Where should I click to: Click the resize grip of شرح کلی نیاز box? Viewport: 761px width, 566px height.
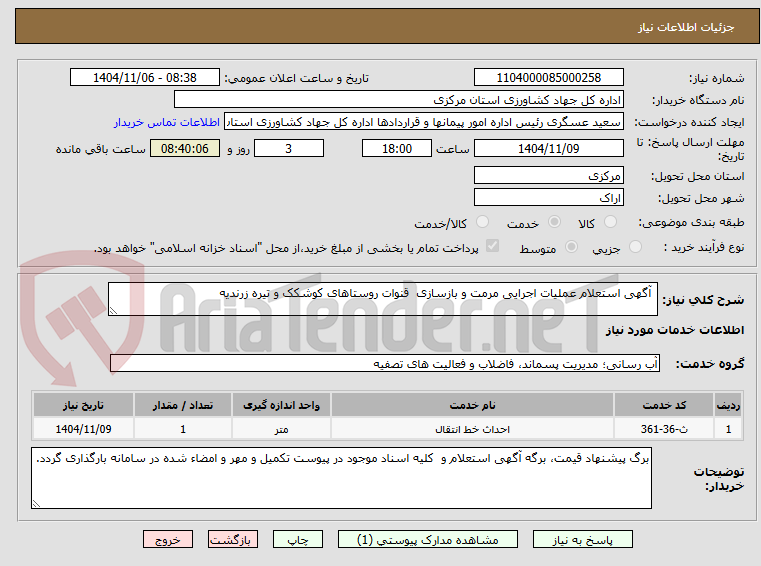click(x=113, y=311)
